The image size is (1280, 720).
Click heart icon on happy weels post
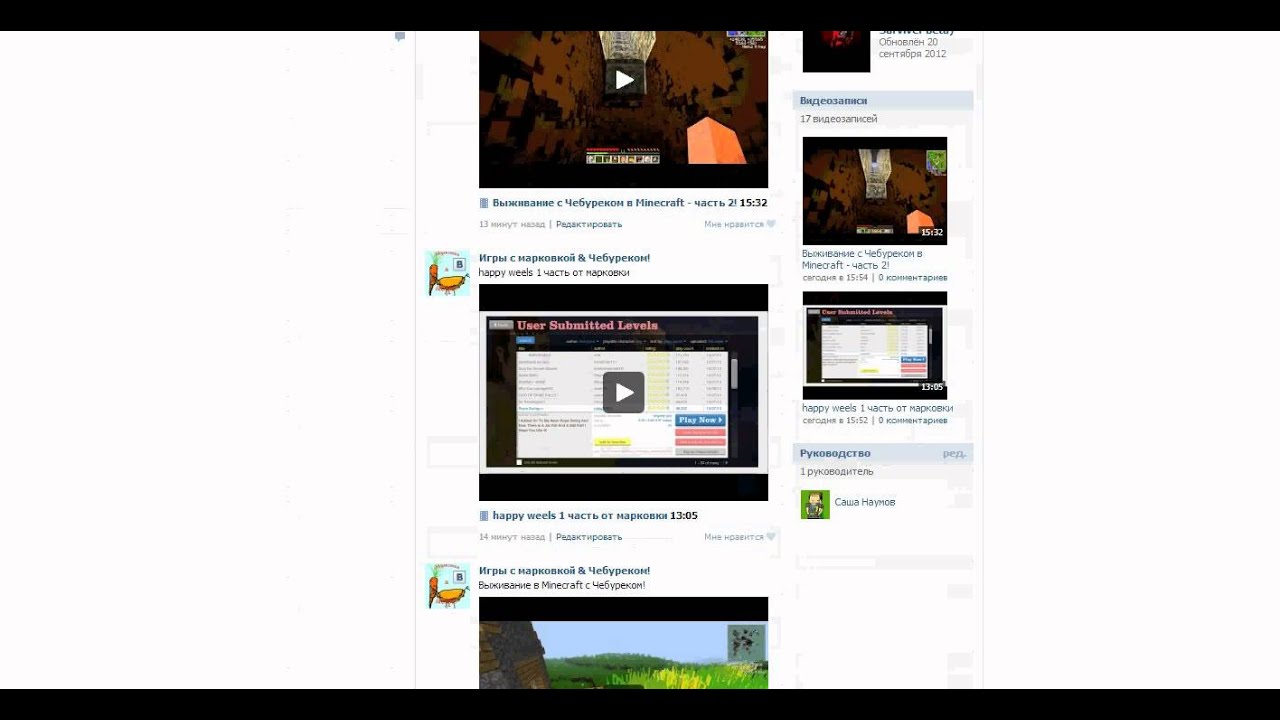(x=771, y=537)
